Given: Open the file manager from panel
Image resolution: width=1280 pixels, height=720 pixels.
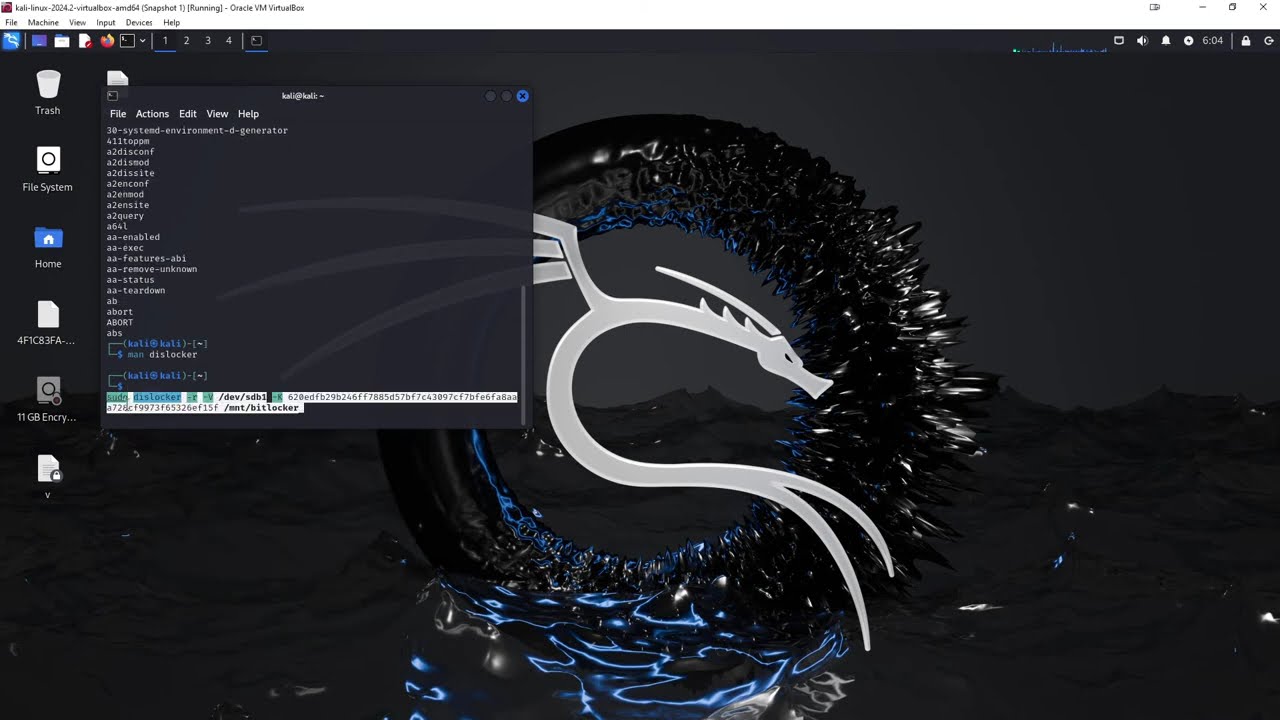Looking at the screenshot, I should (x=62, y=41).
